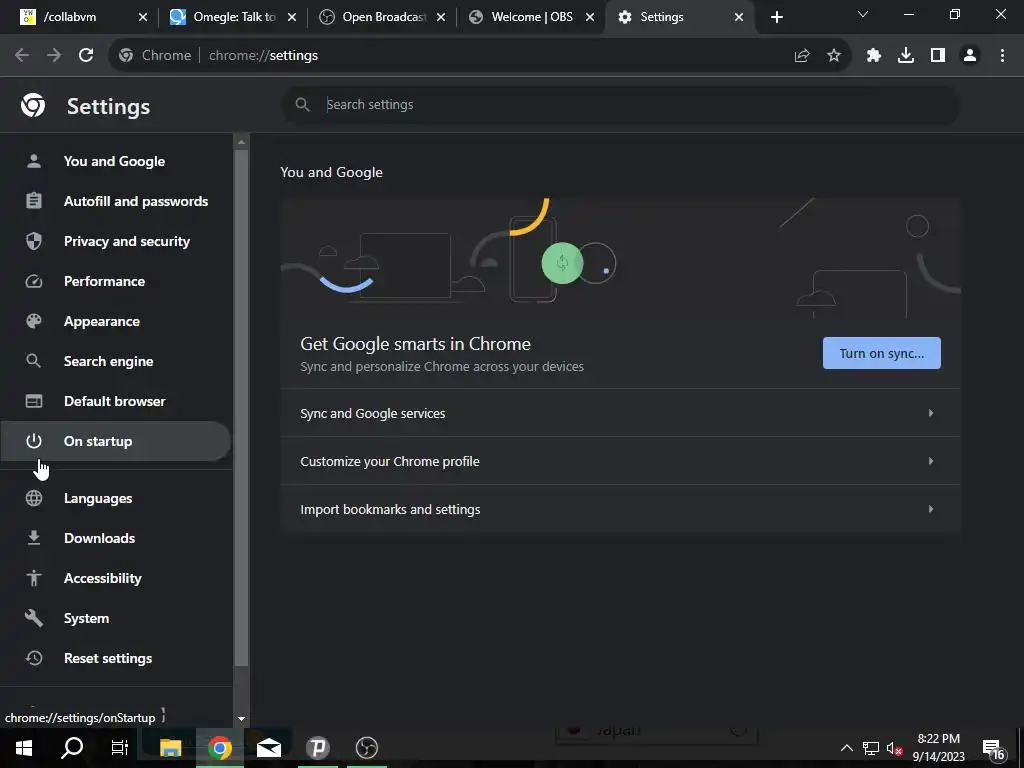The width and height of the screenshot is (1024, 768).
Task: Close the Omegle tab
Action: [x=292, y=17]
